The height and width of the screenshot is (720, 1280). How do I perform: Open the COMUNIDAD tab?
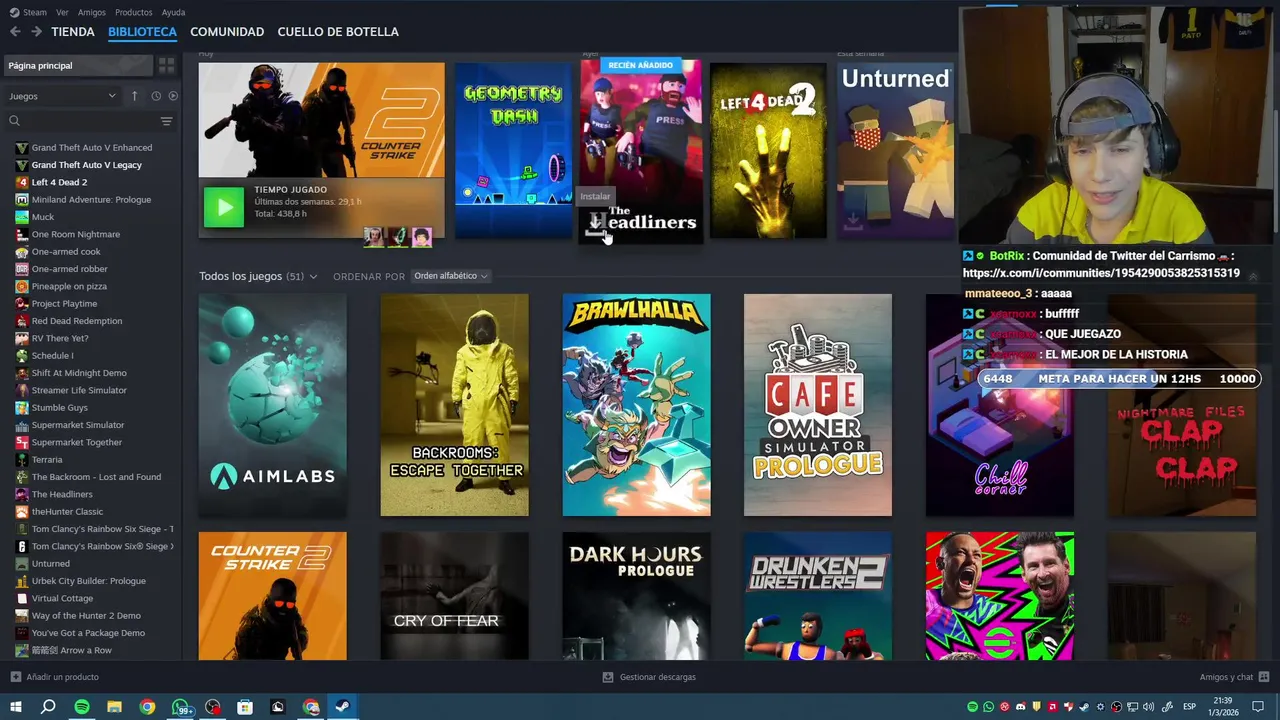(227, 32)
